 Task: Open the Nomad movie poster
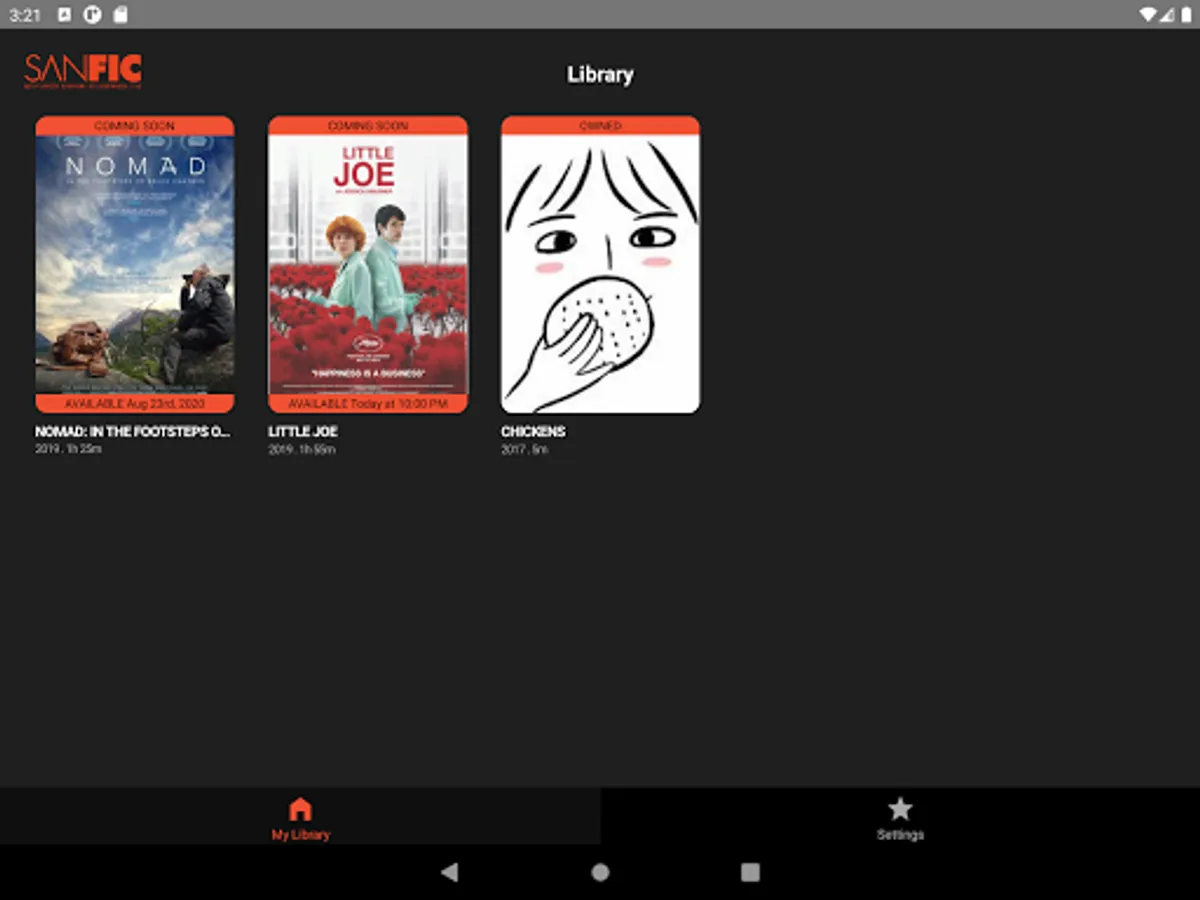[135, 265]
